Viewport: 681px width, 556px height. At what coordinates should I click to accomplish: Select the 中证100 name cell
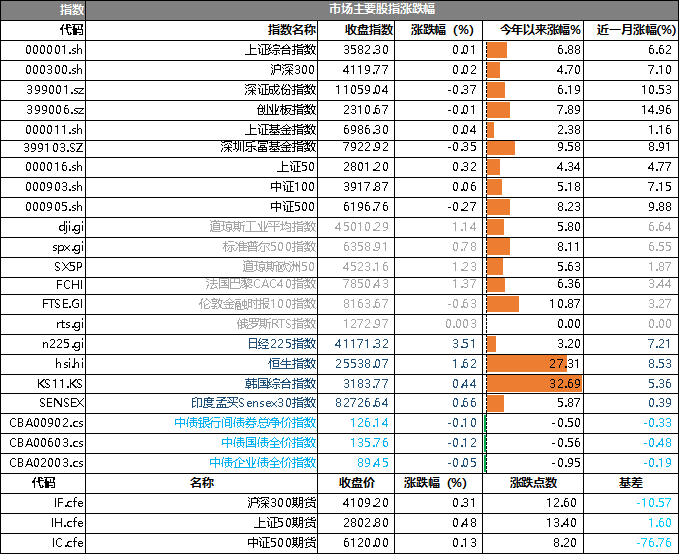tap(202, 187)
